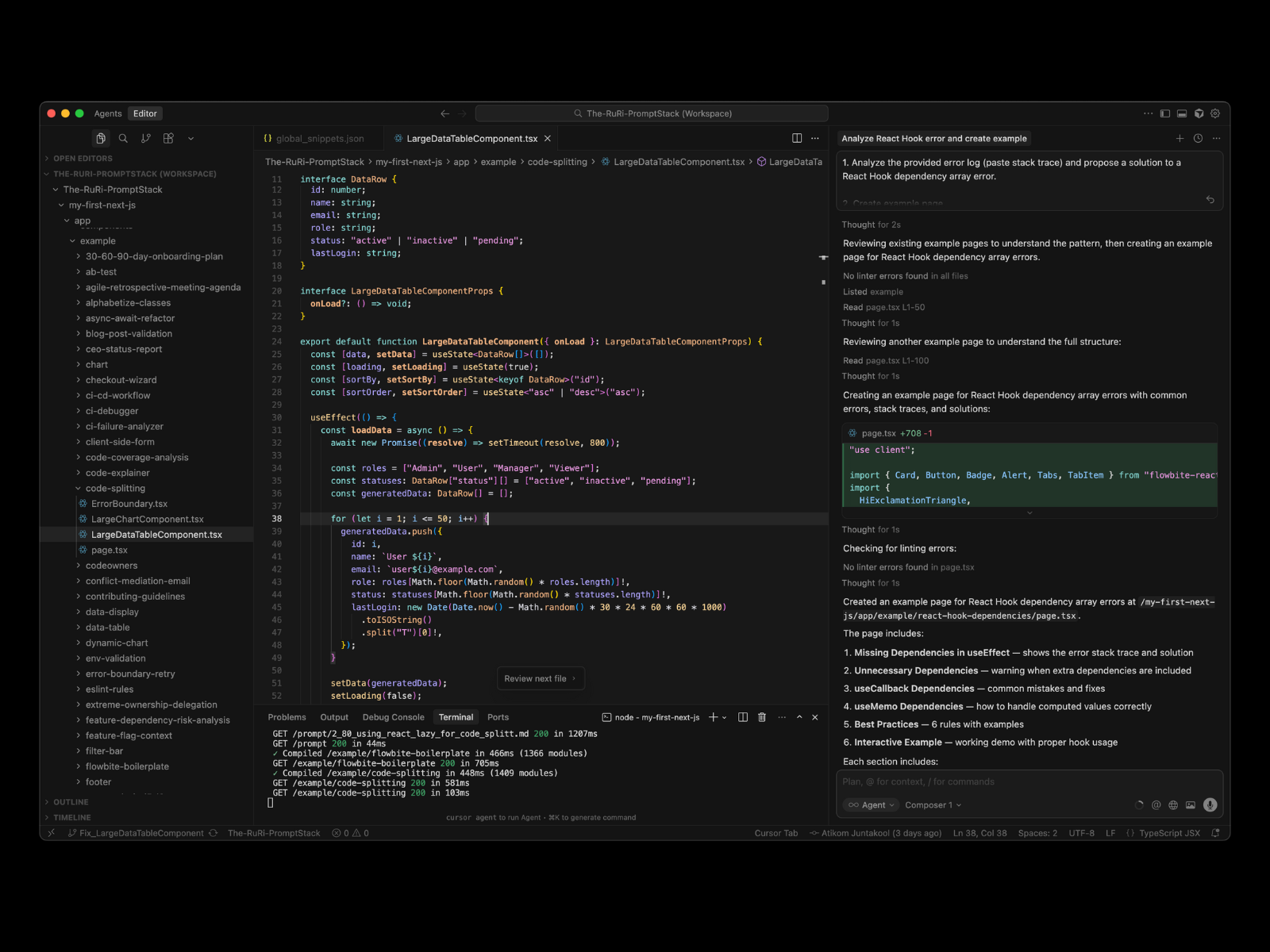The image size is (1270, 952).
Task: Close the terminal panel
Action: point(815,717)
